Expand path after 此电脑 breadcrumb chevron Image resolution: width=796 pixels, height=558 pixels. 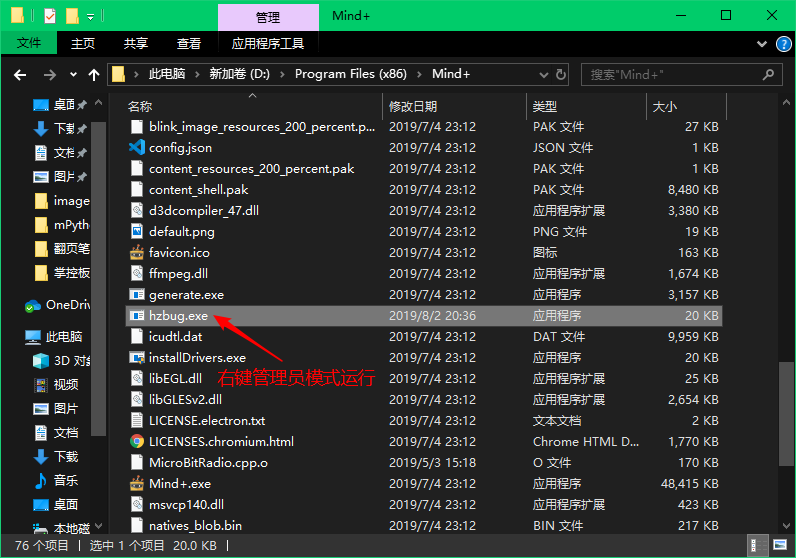point(197,75)
